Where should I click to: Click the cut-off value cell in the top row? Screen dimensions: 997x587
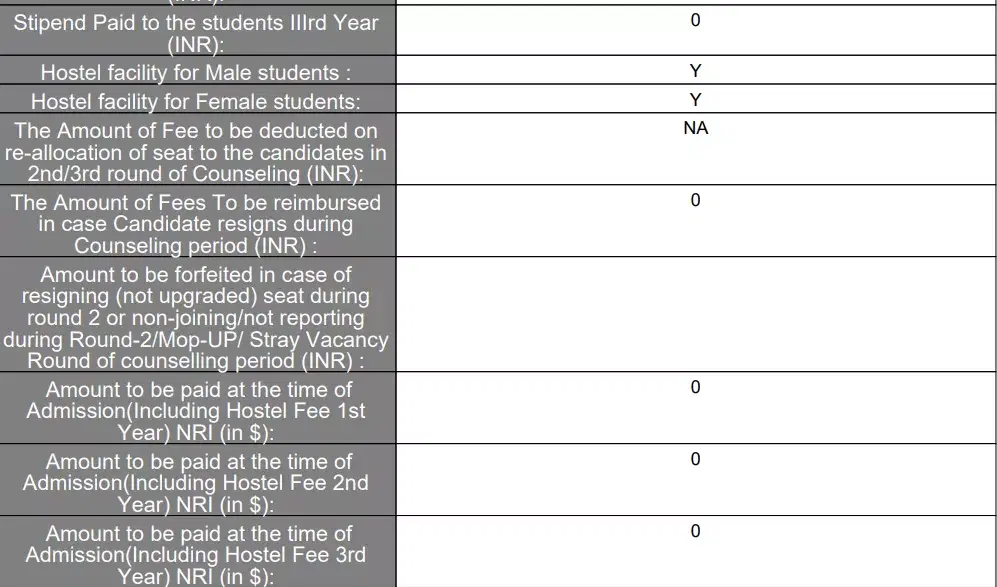coord(696,2)
